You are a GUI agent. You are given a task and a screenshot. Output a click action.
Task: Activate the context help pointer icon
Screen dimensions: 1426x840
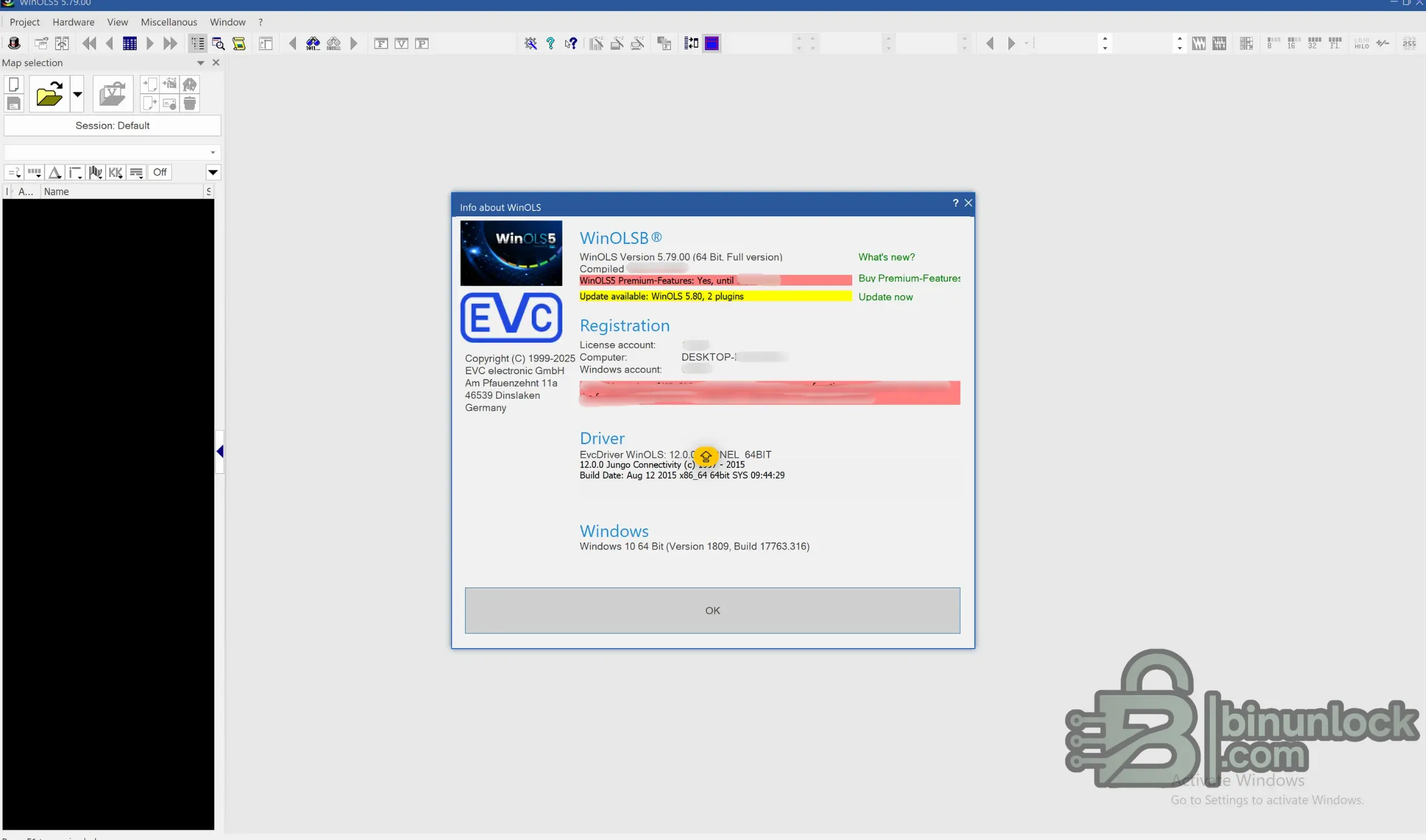click(x=571, y=43)
